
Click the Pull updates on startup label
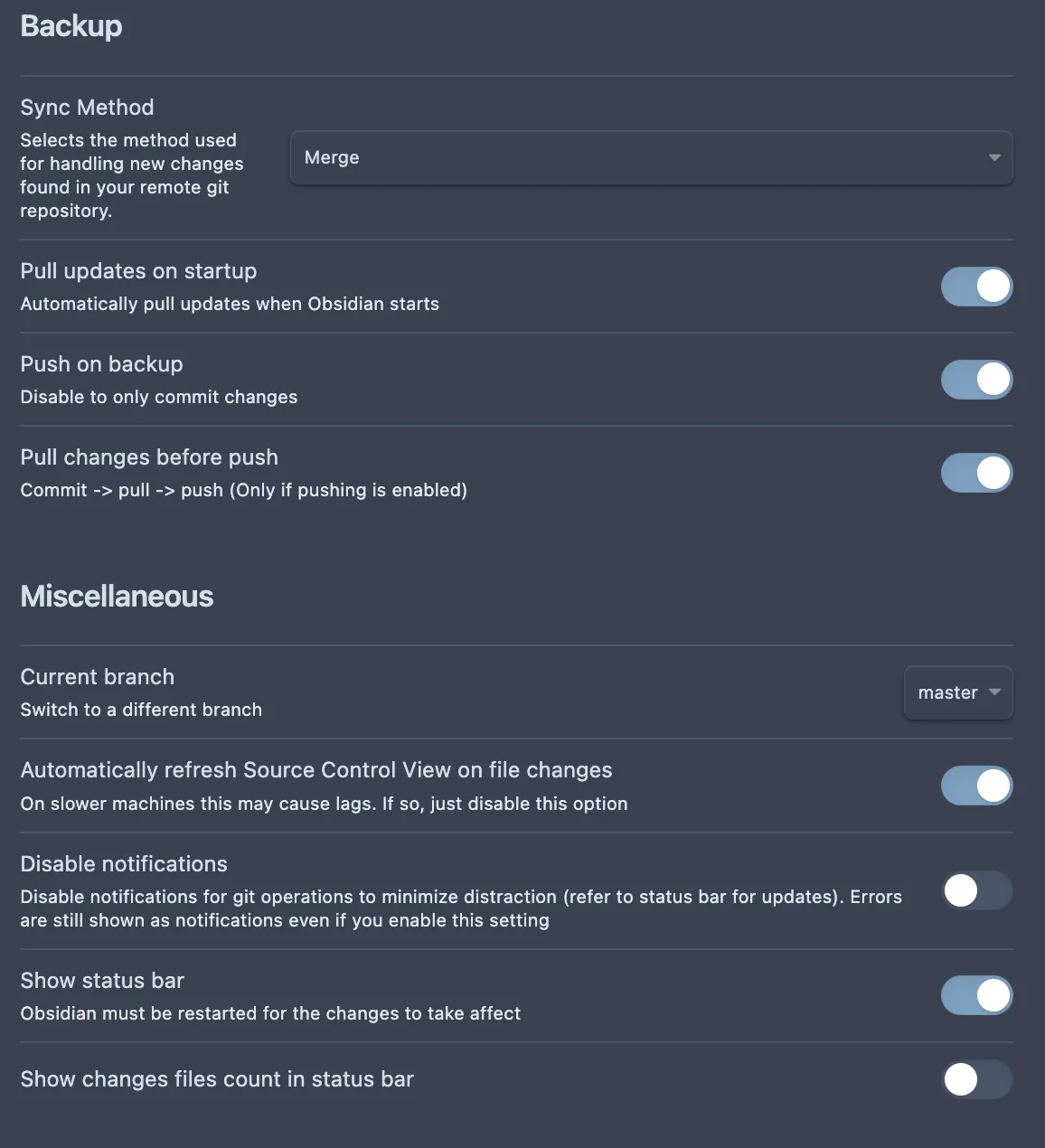point(138,271)
